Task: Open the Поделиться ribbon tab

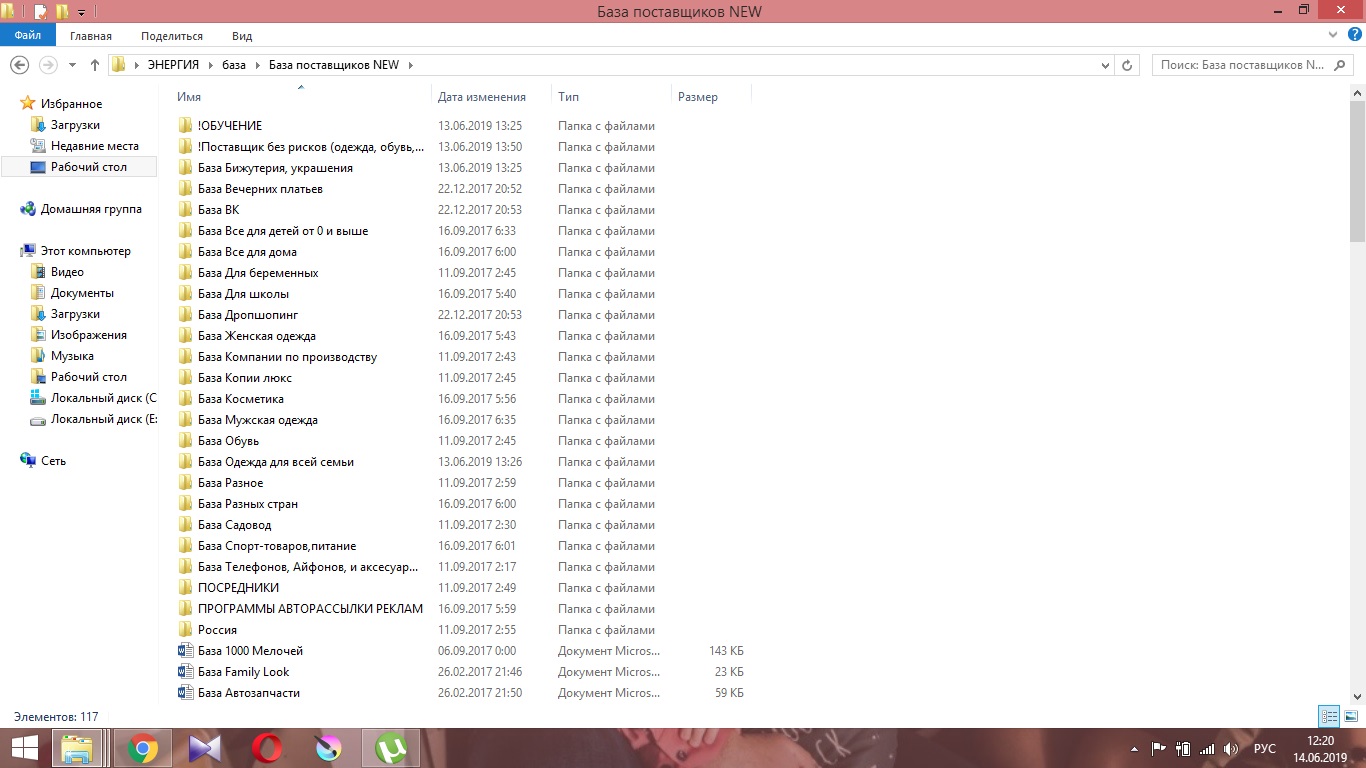Action: coord(172,36)
